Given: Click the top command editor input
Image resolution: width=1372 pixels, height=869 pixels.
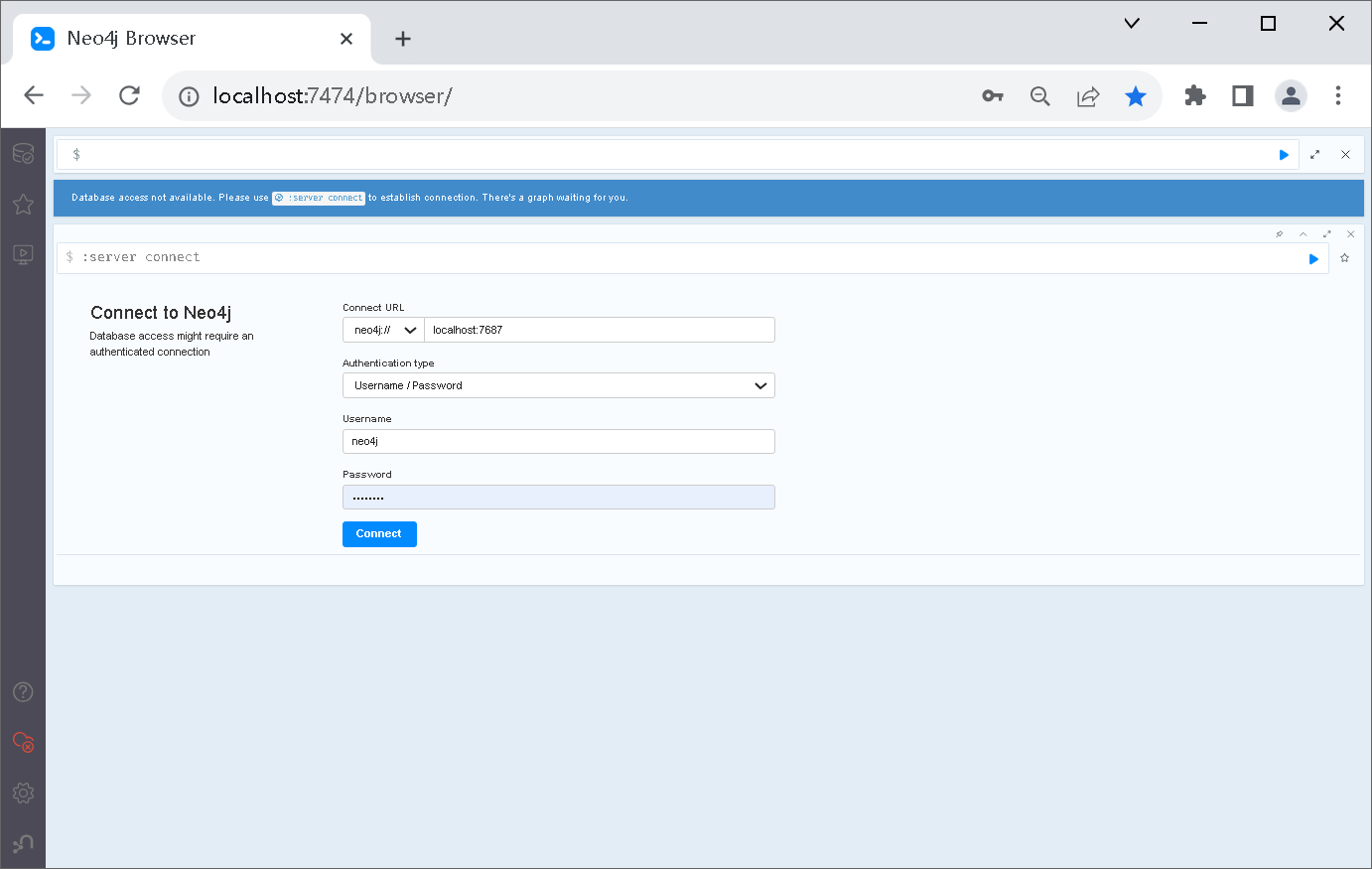Looking at the screenshot, I should [678, 155].
